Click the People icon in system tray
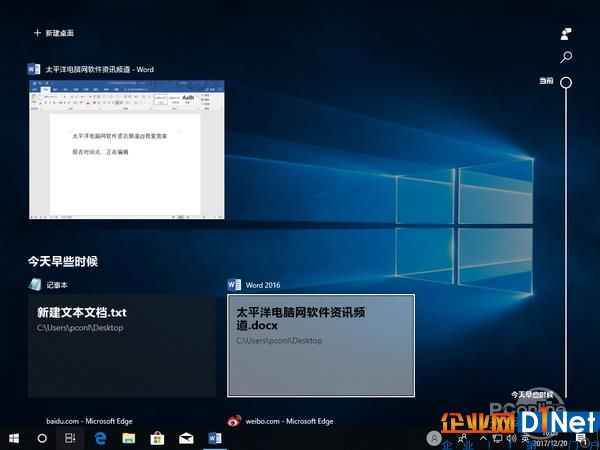The height and width of the screenshot is (450, 600). [x=463, y=438]
